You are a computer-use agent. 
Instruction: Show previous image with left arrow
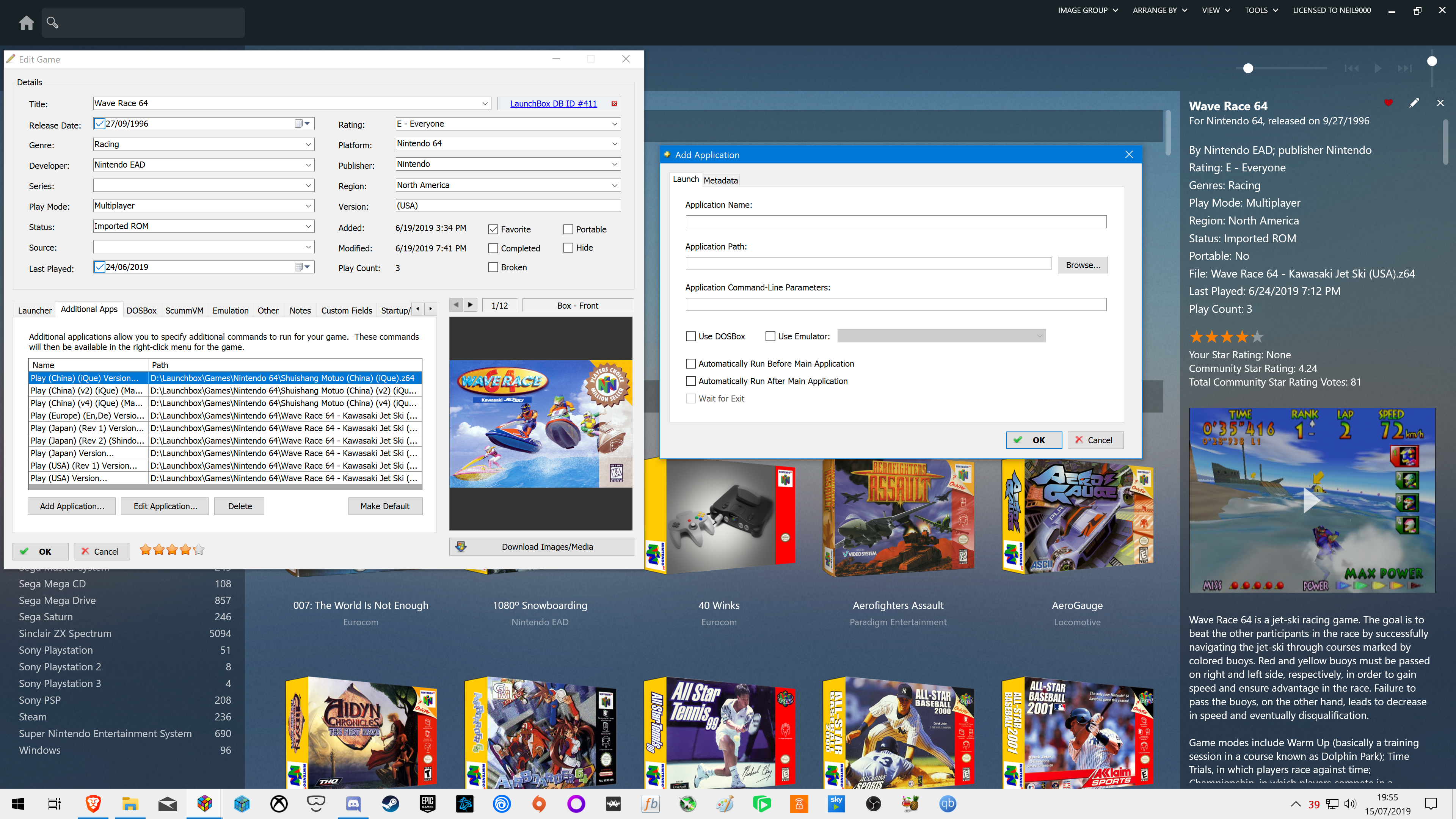point(456,305)
